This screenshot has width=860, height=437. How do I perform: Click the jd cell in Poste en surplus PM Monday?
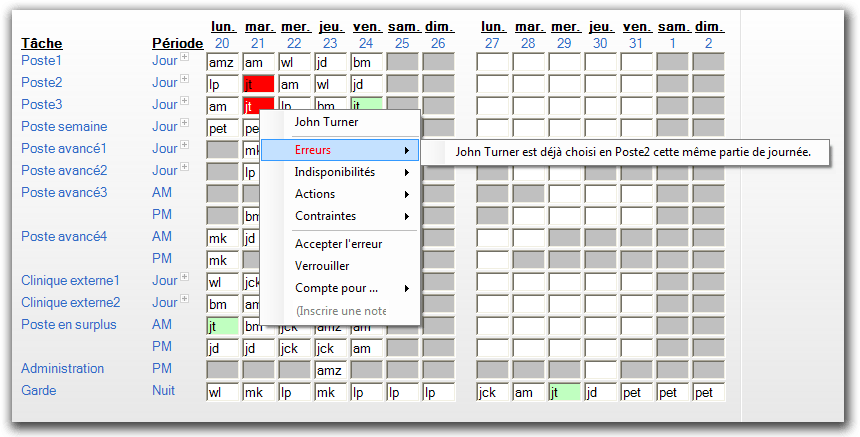[223, 348]
